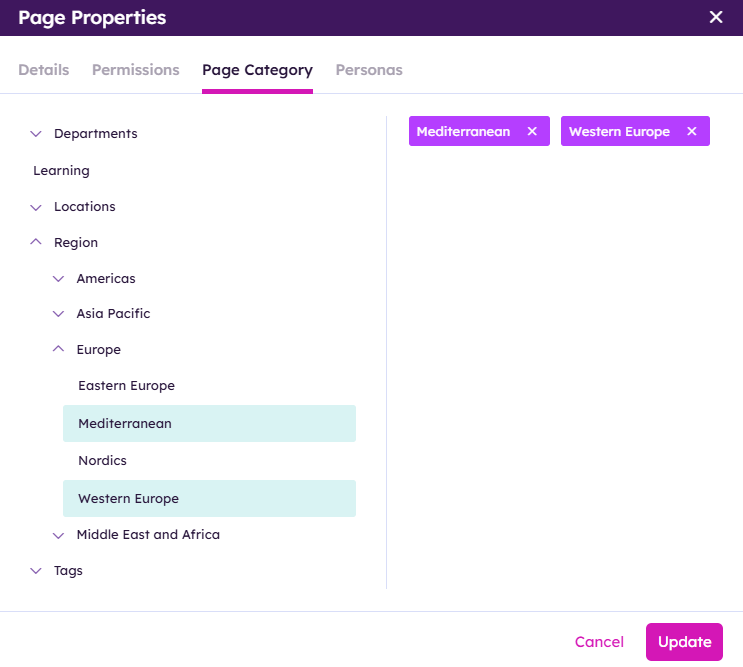Viewport: 743px width, 667px height.
Task: Expand the Americas subcategory
Action: coord(58,279)
